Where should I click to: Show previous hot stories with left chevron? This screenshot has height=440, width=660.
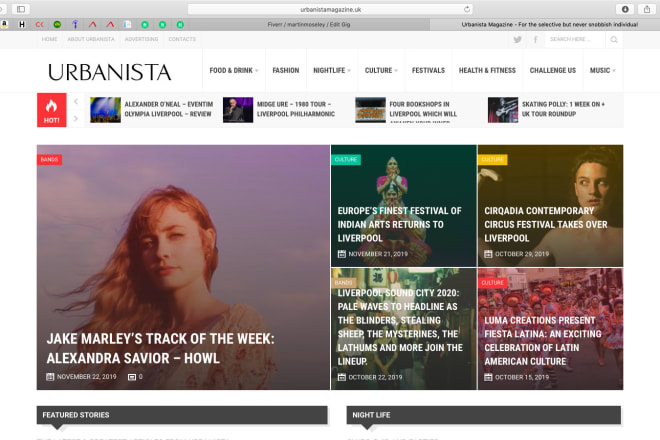coord(76,101)
